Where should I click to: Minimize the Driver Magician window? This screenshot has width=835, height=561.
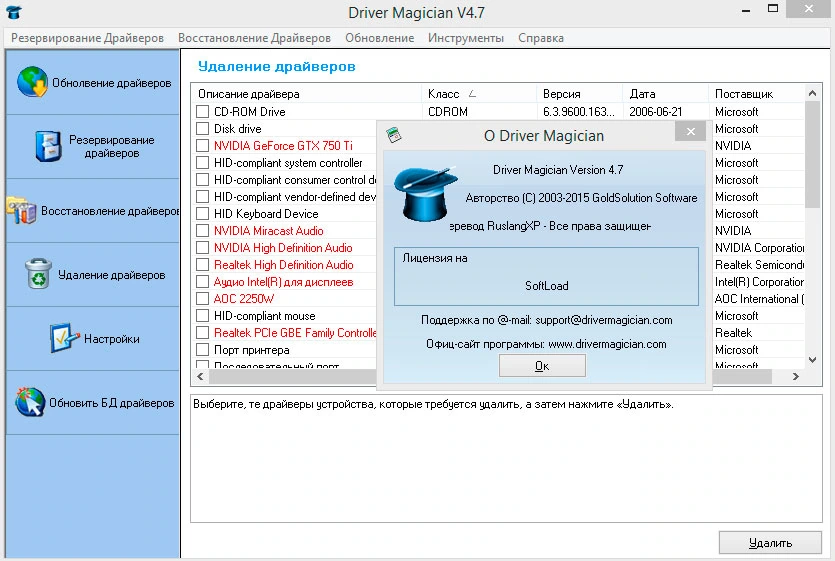click(x=746, y=10)
